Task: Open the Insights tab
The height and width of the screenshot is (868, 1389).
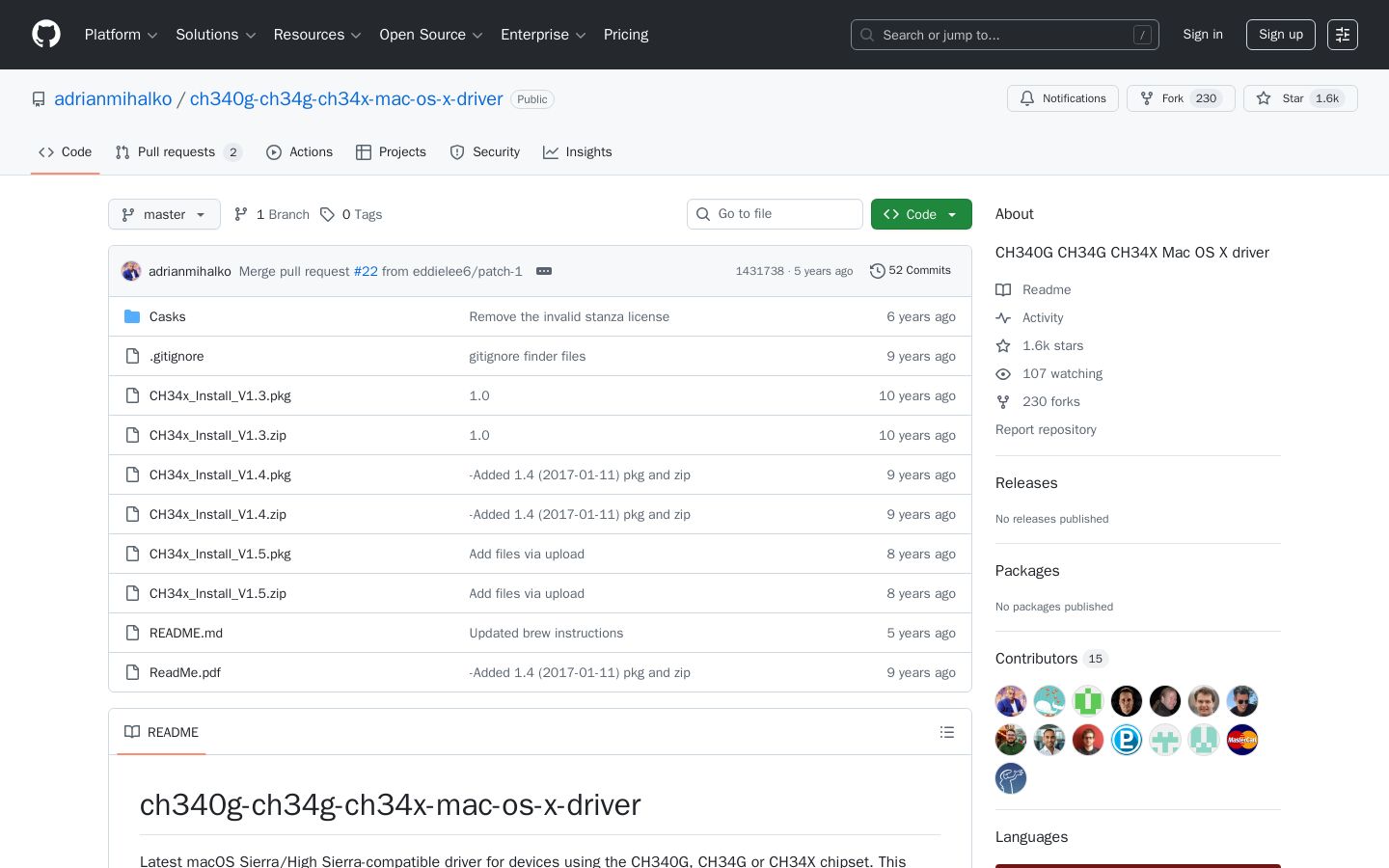Action: click(x=577, y=152)
